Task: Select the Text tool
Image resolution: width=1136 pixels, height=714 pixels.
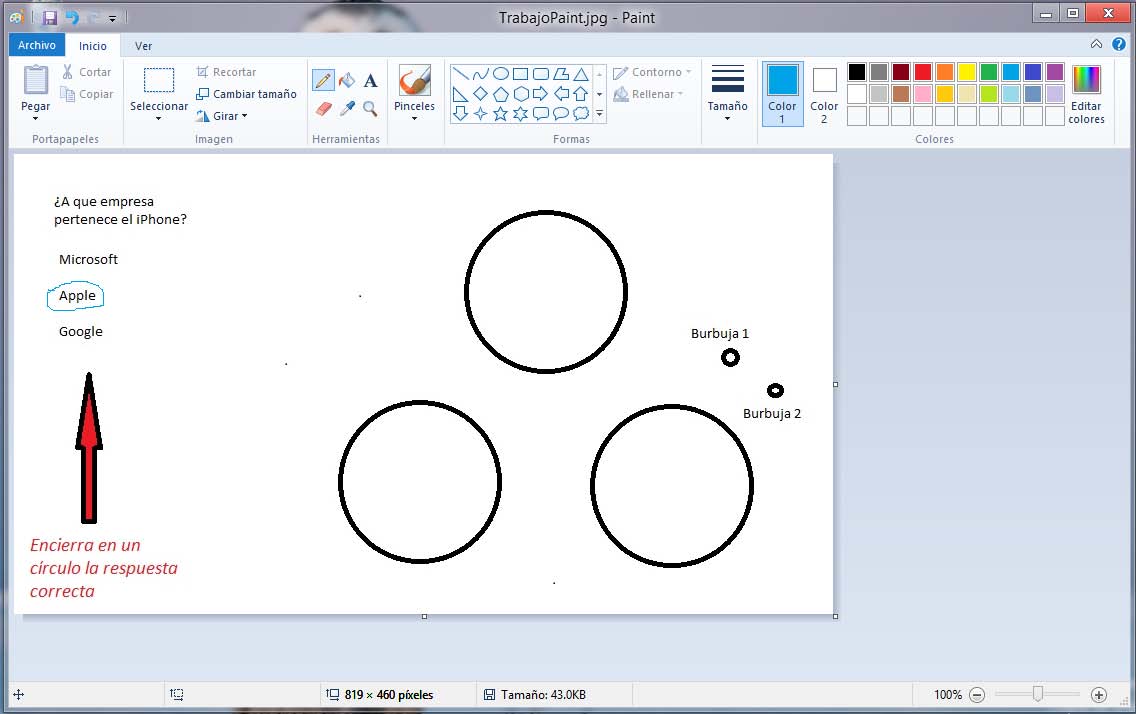Action: [x=370, y=81]
